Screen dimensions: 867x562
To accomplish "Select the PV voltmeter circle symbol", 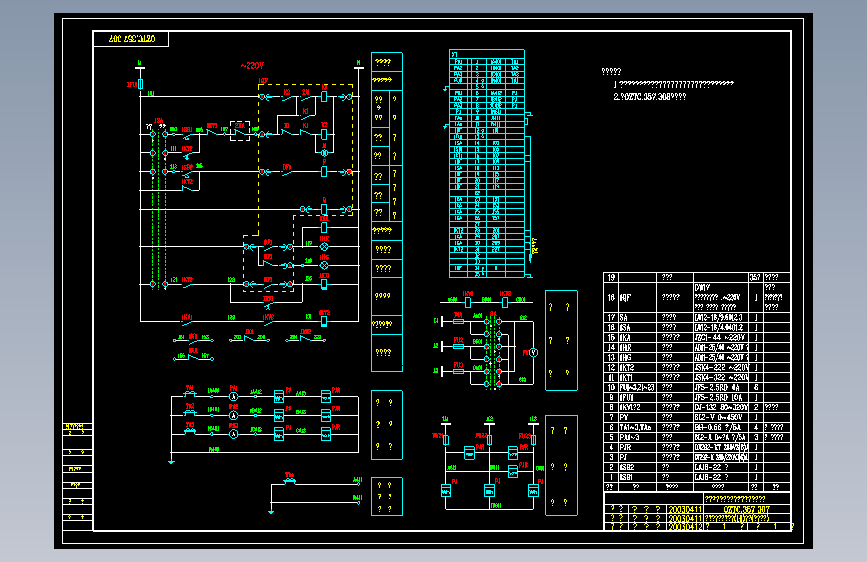I will click(534, 352).
